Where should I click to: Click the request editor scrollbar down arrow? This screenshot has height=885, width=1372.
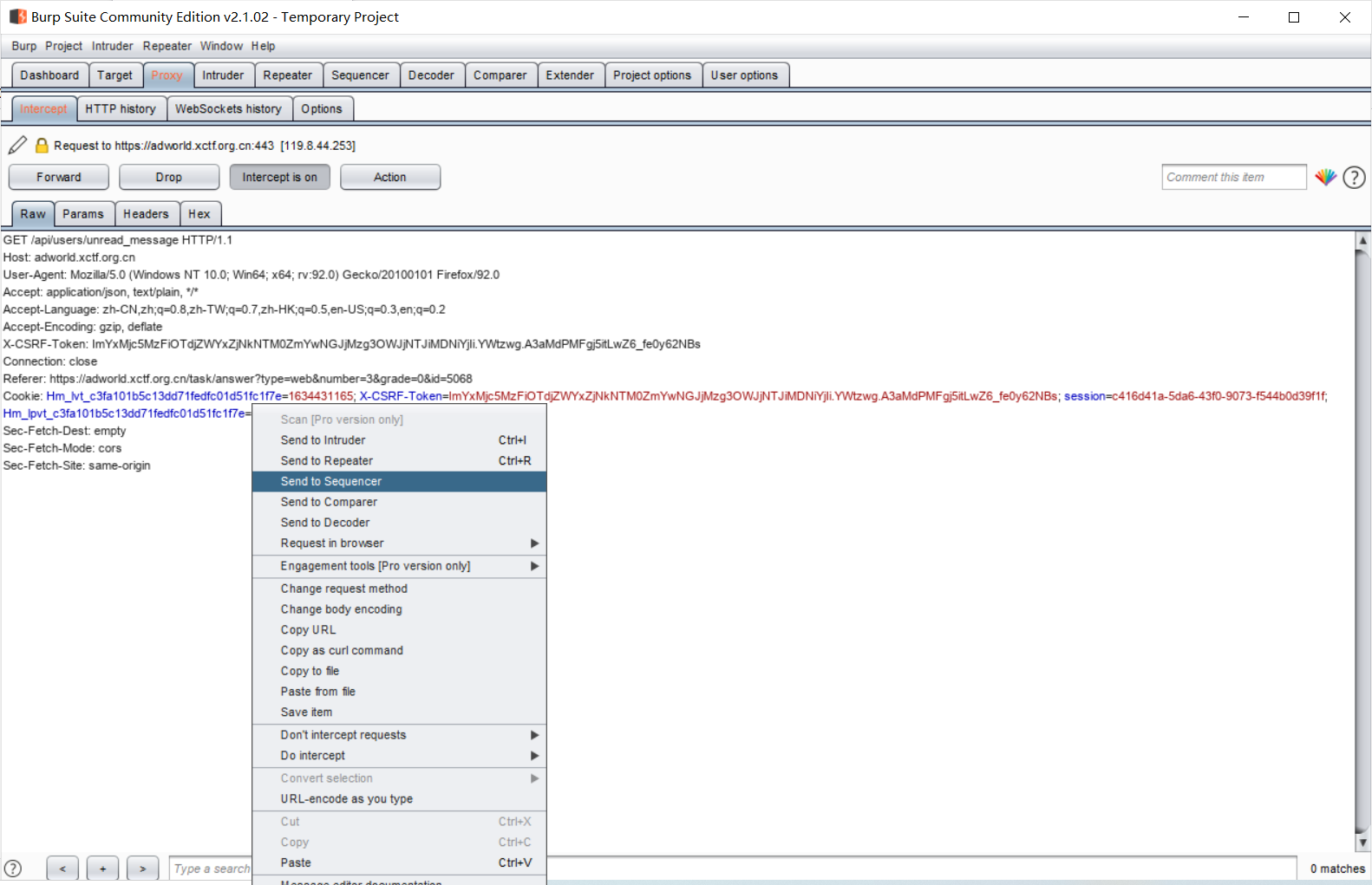(x=1362, y=843)
